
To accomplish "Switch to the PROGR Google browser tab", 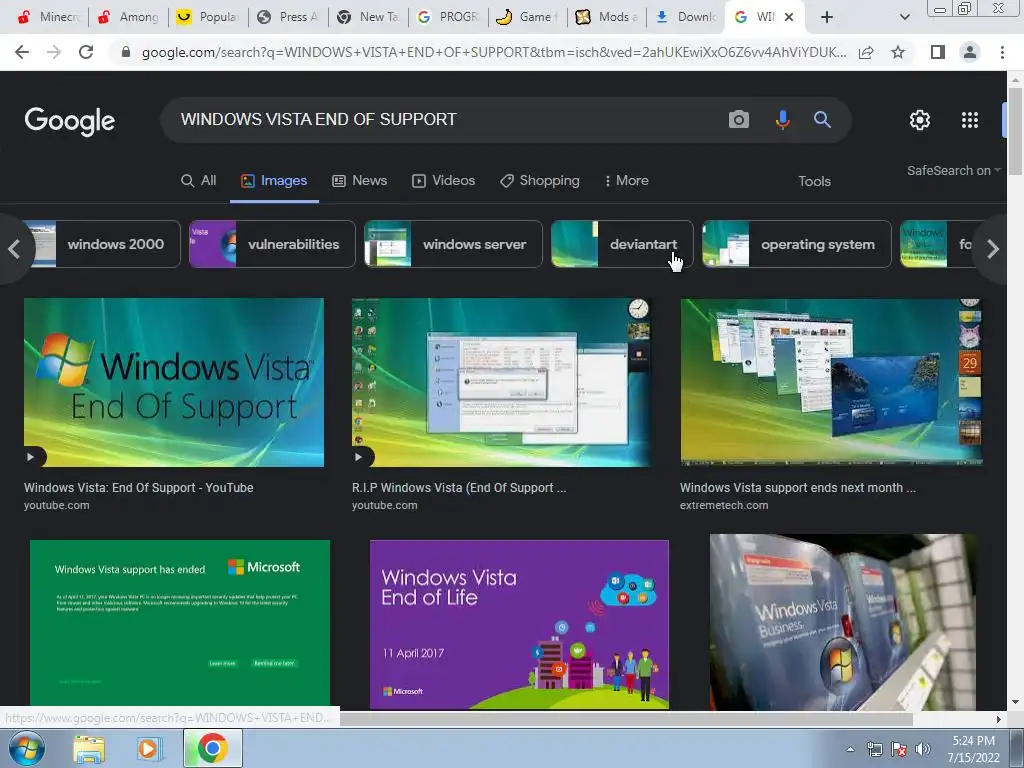I will tap(447, 17).
